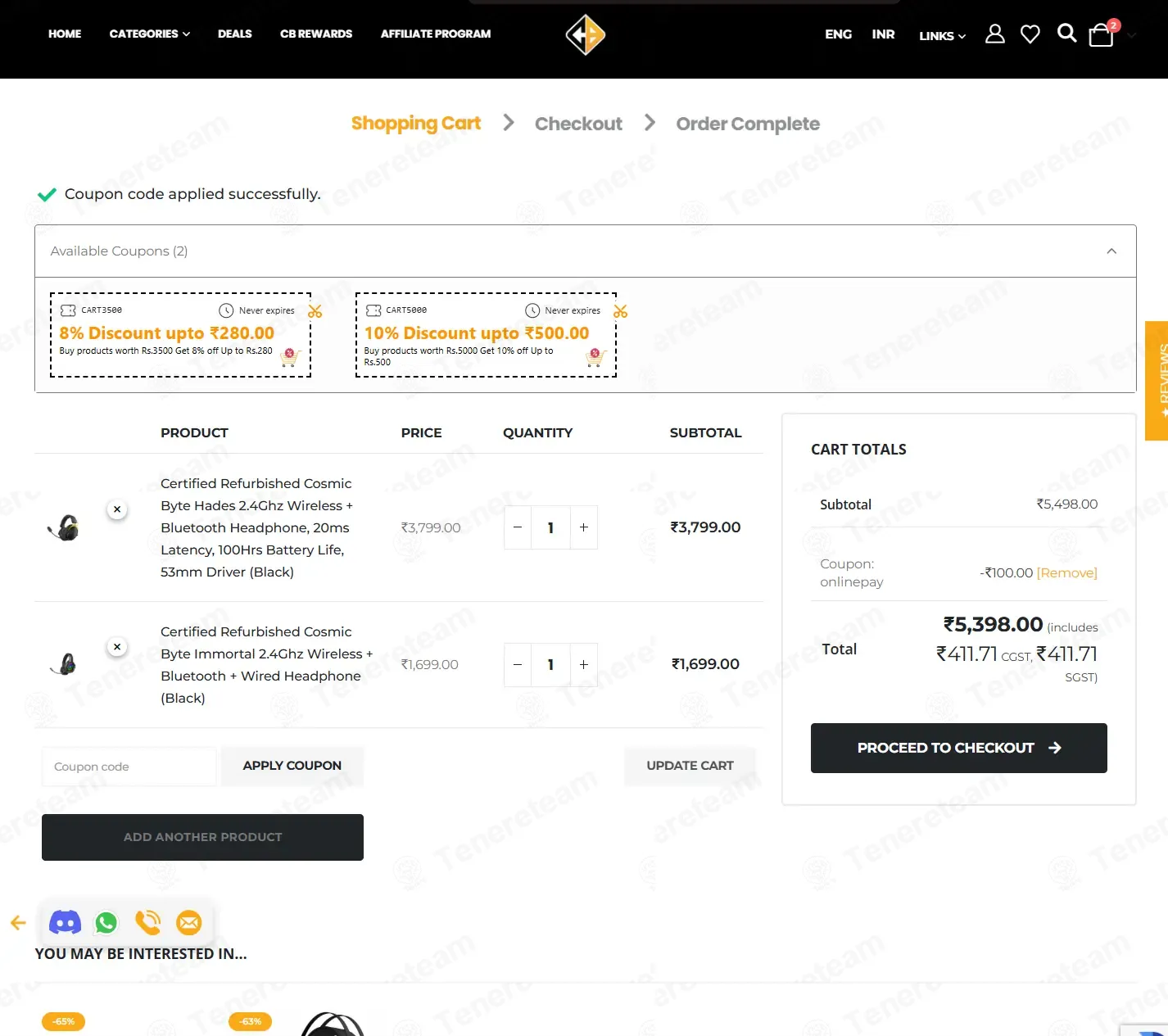
Task: Open the user account icon
Action: [x=994, y=34]
